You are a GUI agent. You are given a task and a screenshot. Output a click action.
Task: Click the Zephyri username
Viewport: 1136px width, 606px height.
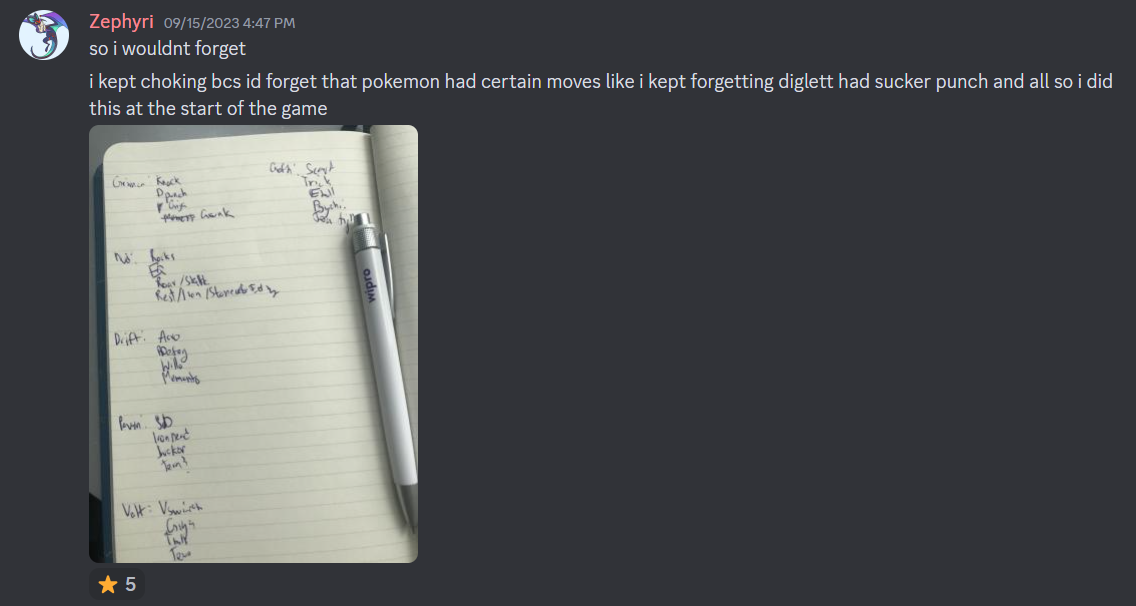click(121, 22)
